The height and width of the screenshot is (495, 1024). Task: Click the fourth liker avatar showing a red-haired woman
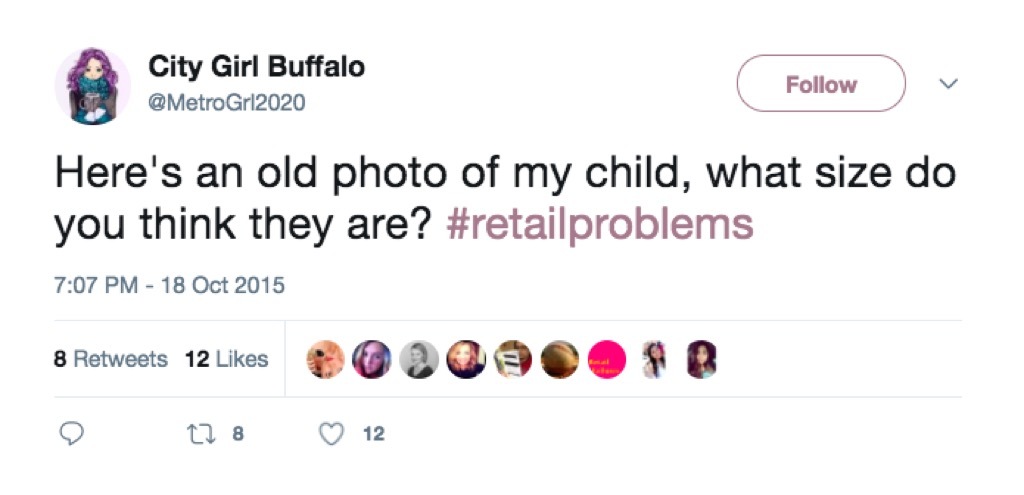click(466, 359)
